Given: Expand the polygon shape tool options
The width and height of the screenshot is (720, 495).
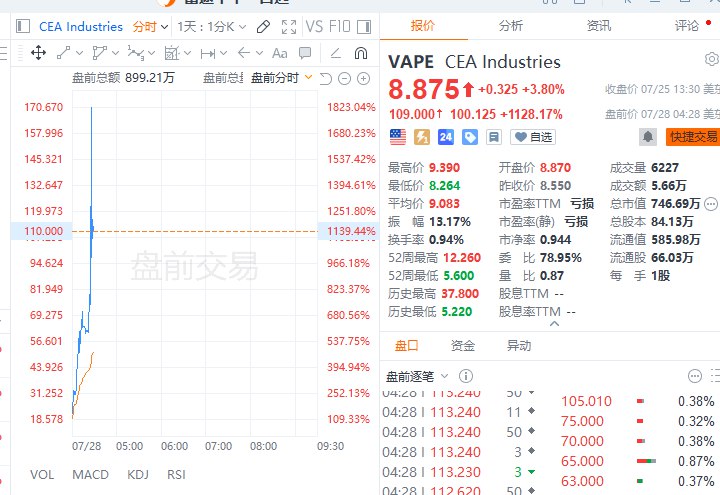Looking at the screenshot, I should (115, 53).
